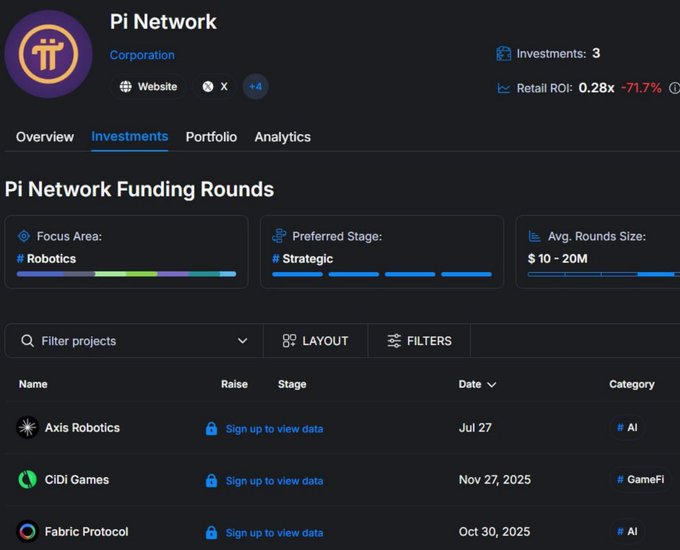
Task: Click the -71.7% ROI change value
Action: (x=641, y=88)
